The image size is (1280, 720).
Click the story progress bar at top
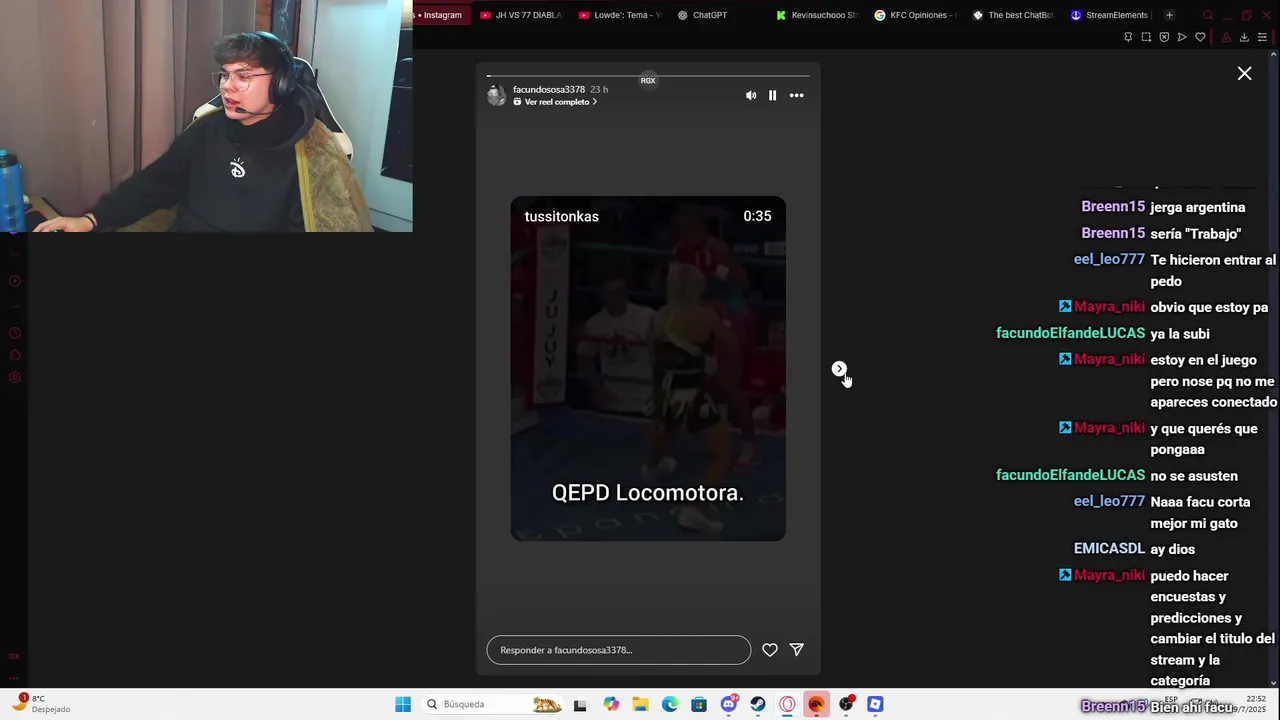(648, 76)
